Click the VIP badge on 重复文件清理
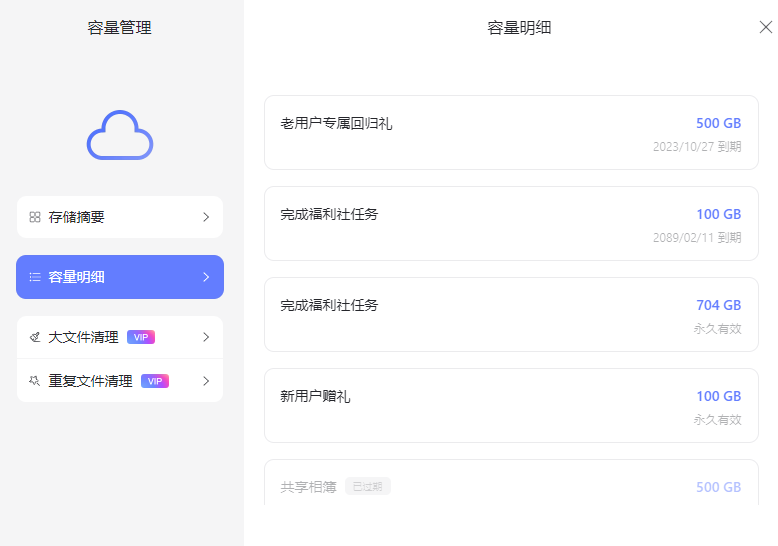 155,381
